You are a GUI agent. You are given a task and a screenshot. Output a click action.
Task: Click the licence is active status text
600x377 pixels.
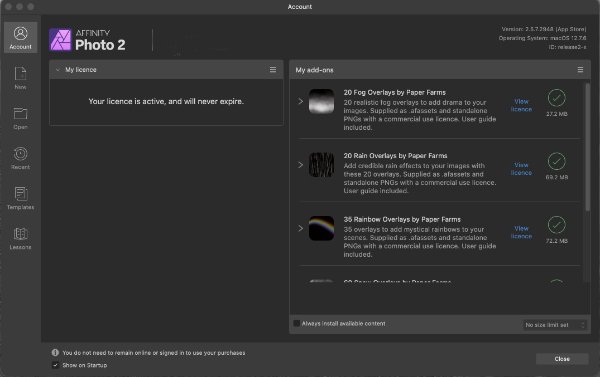(x=166, y=101)
